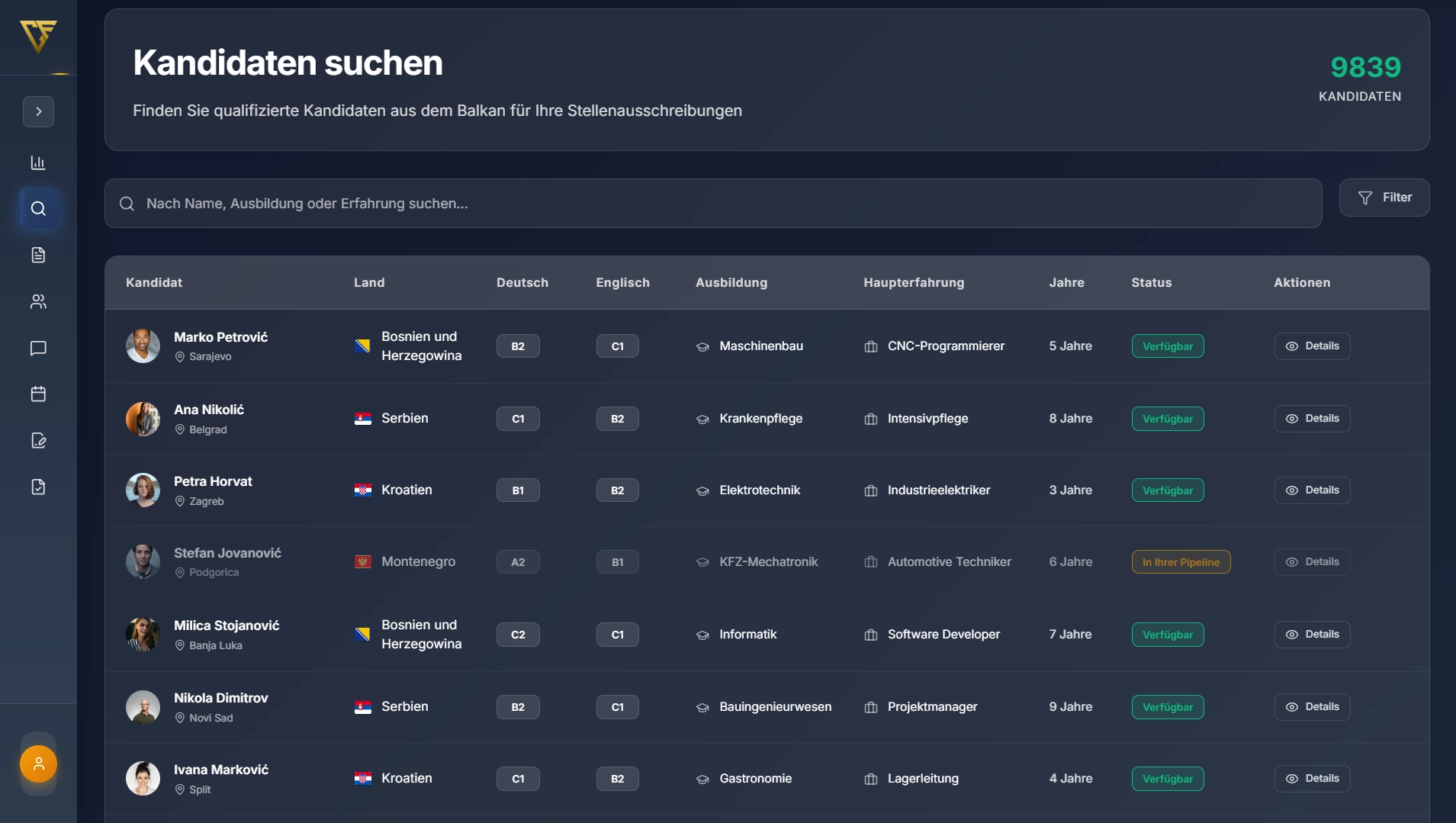This screenshot has width=1456, height=823.
Task: Open the calendar sidebar icon
Action: (x=38, y=394)
